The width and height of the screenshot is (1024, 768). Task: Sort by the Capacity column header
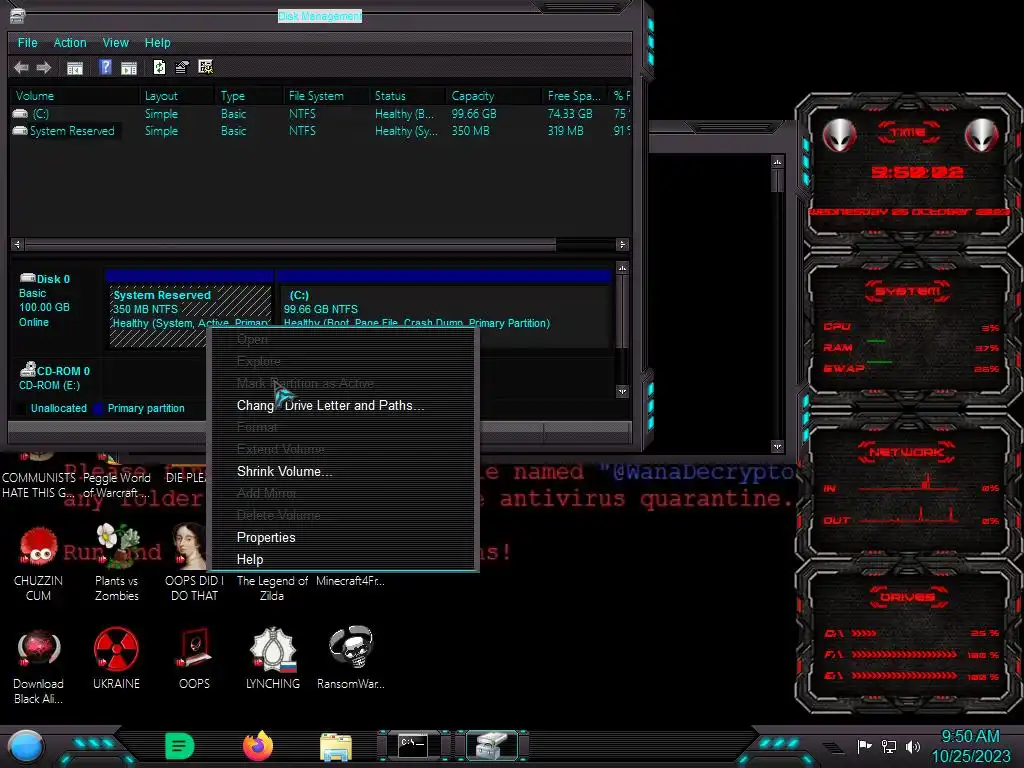(x=494, y=96)
